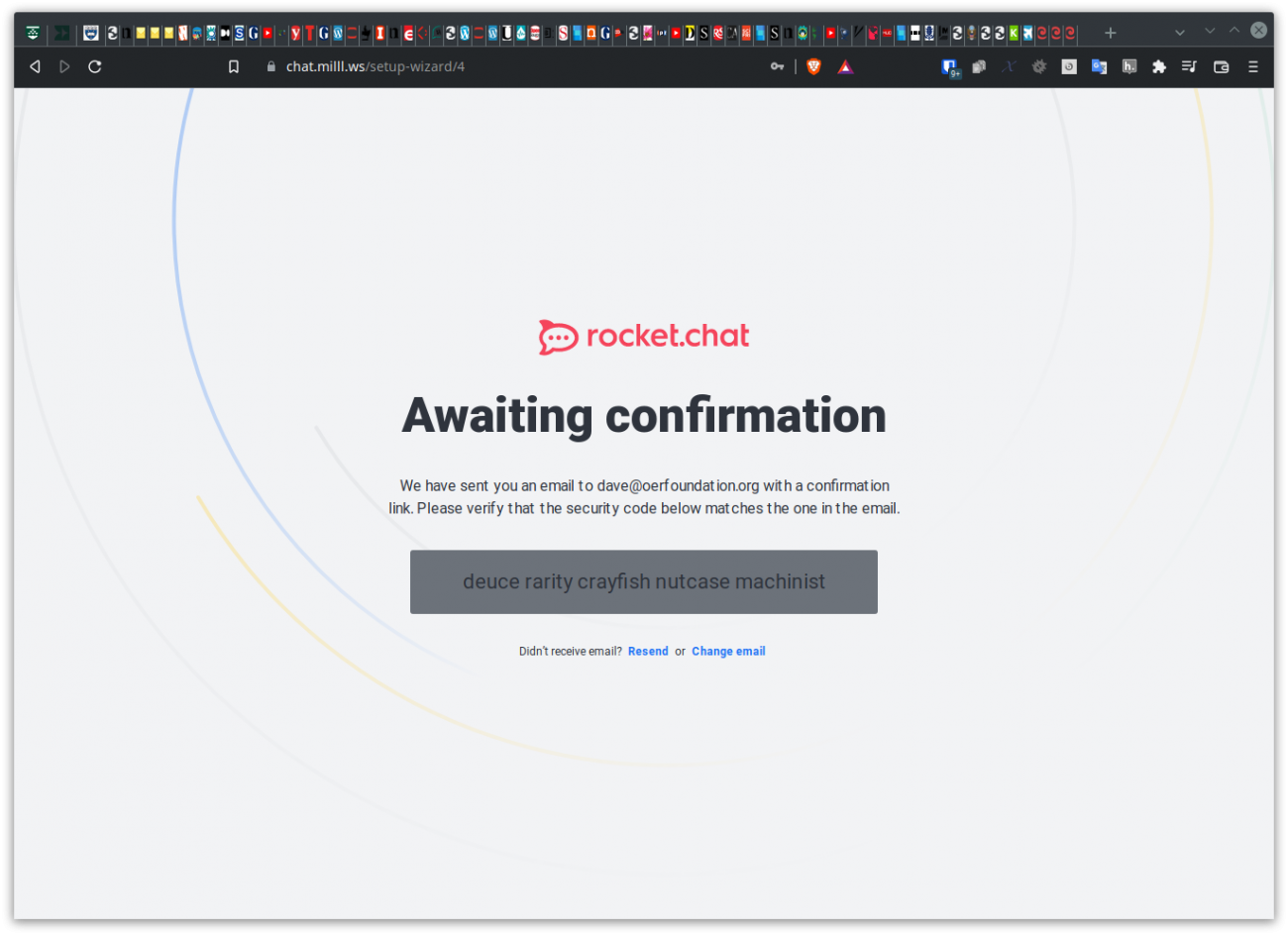1288x935 pixels.
Task: Click the Brave Wallet icon
Action: [x=1221, y=66]
